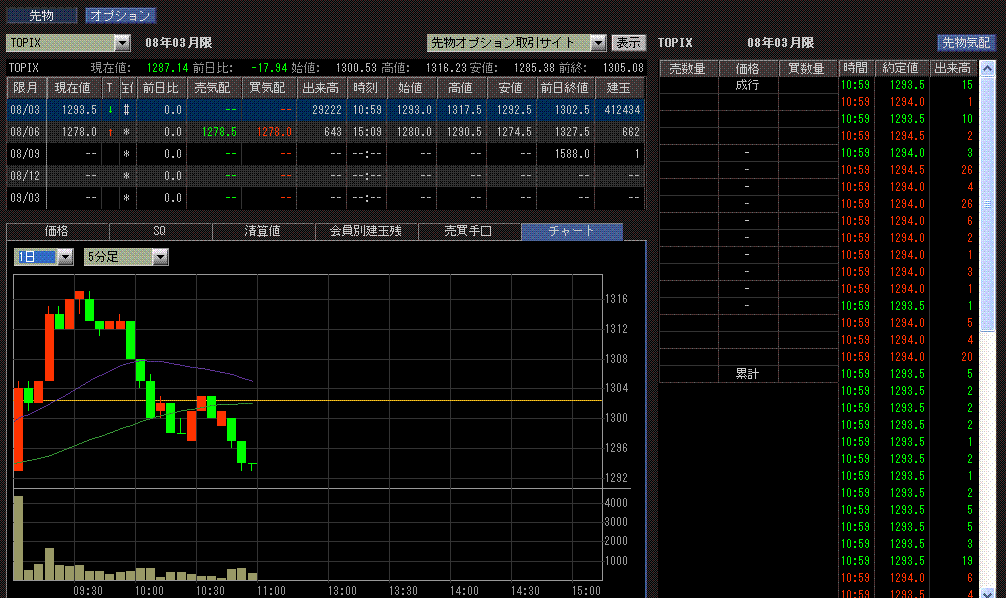Open the 価格 tab
The height and width of the screenshot is (598, 1006).
[57, 231]
